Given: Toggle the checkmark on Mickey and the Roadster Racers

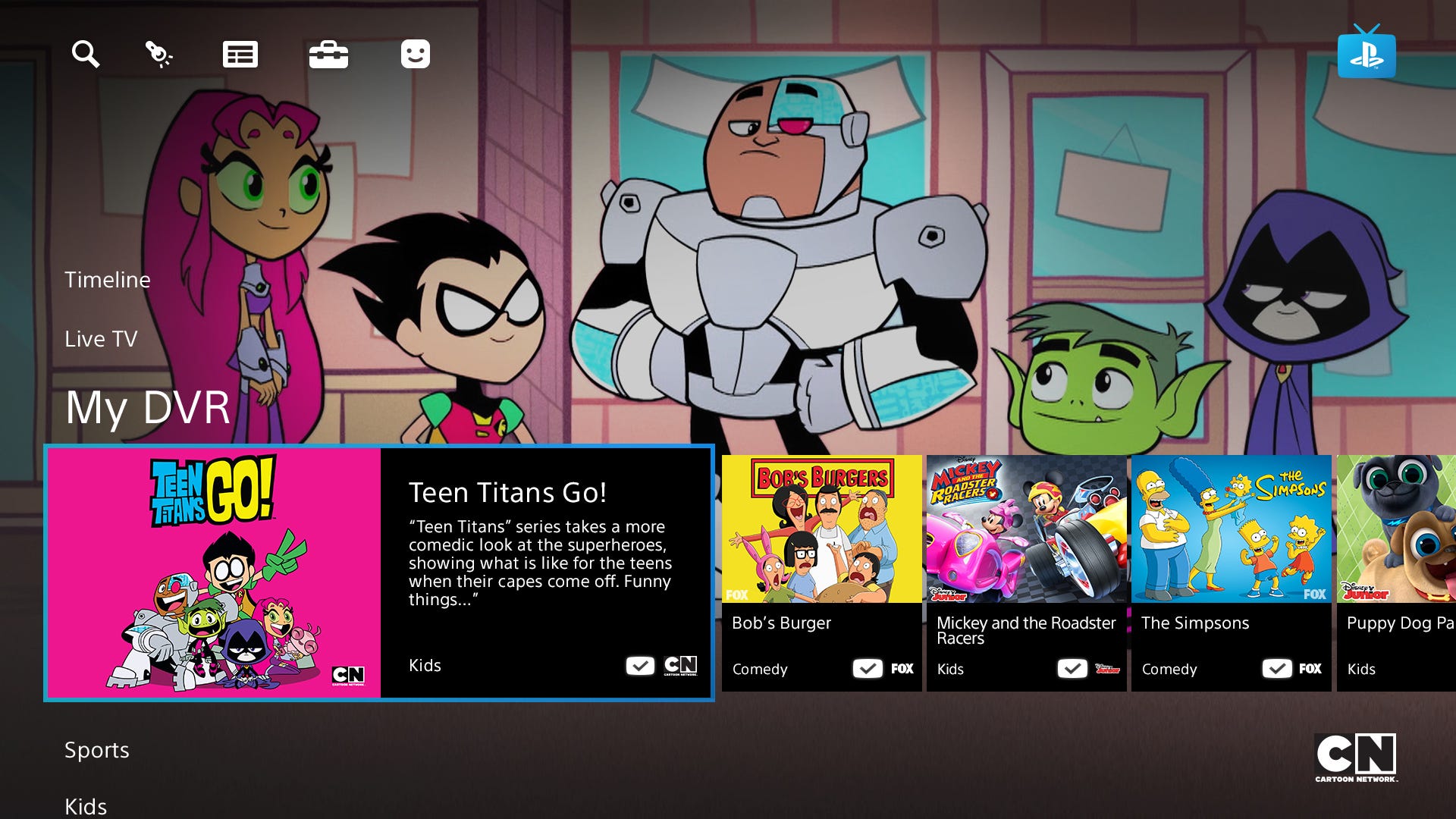Looking at the screenshot, I should coord(1072,669).
